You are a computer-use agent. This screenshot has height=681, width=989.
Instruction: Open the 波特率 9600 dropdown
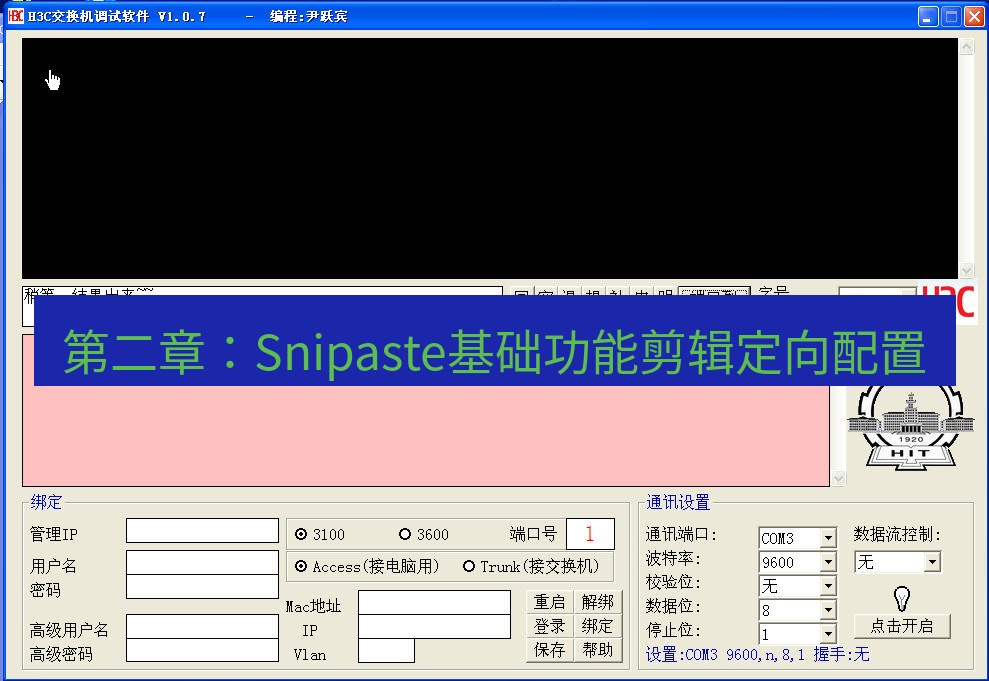(x=828, y=562)
